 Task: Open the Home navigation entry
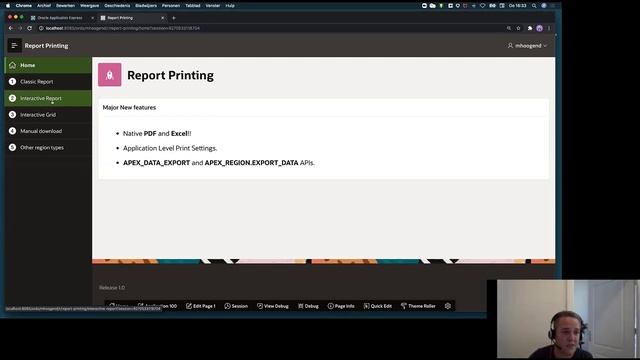pos(48,65)
